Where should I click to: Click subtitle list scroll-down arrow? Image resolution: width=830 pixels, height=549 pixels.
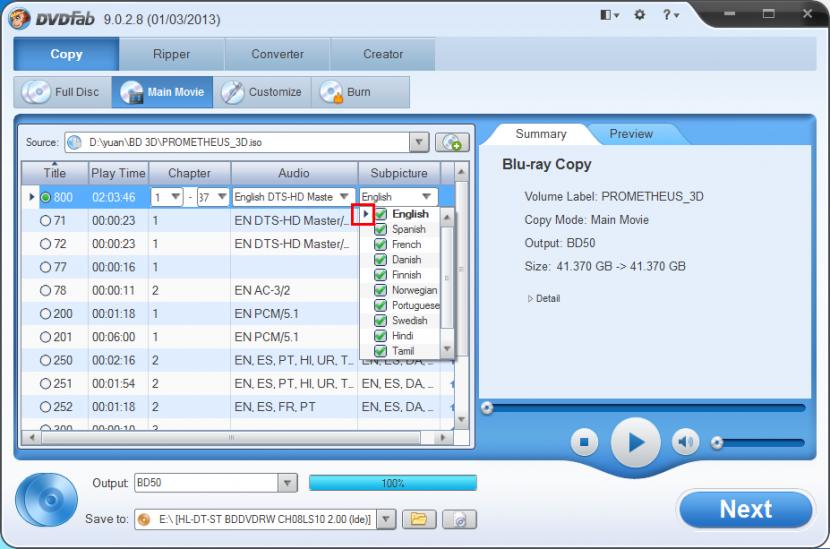[x=447, y=349]
